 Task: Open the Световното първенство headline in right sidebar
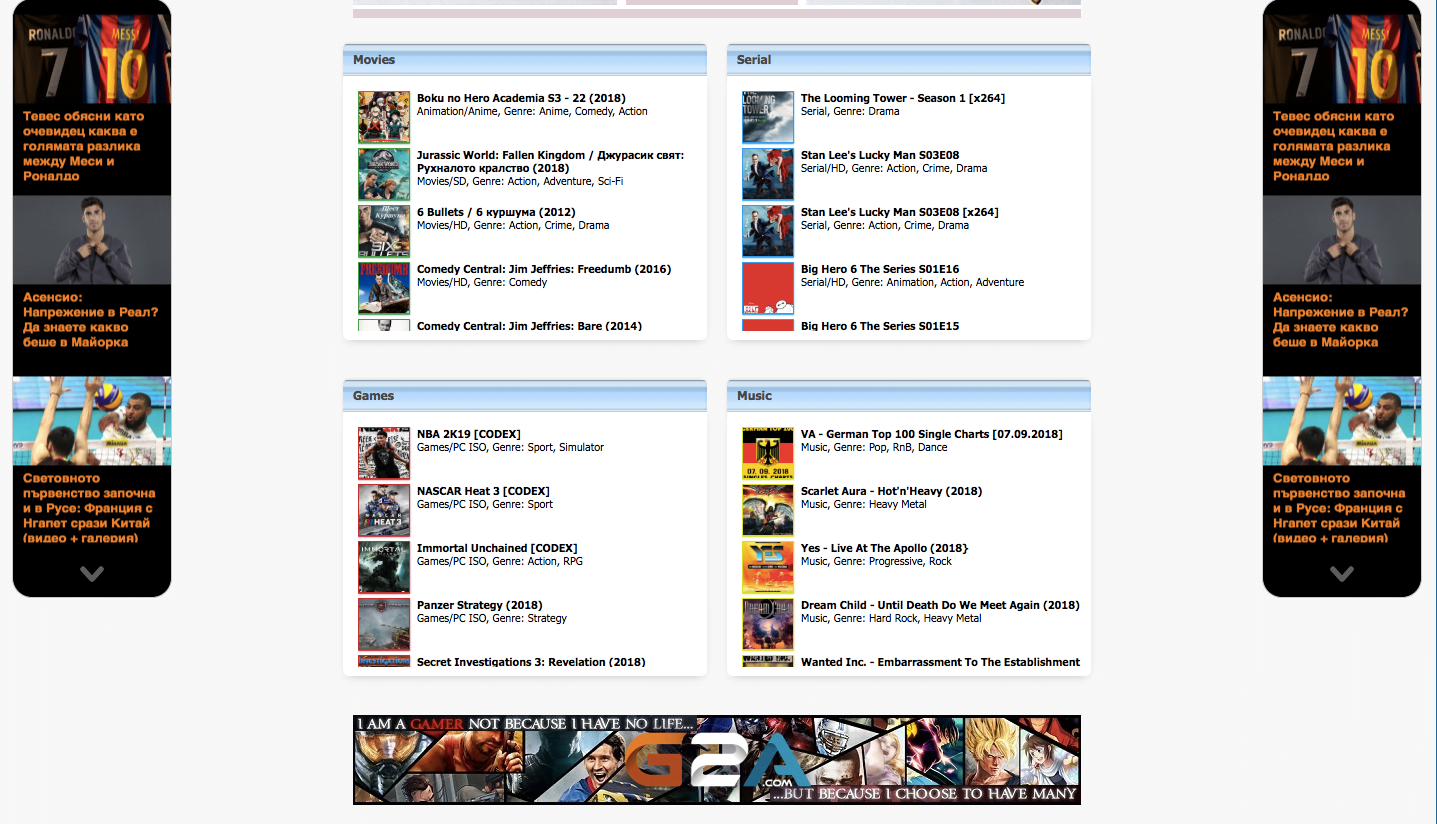tap(1339, 508)
